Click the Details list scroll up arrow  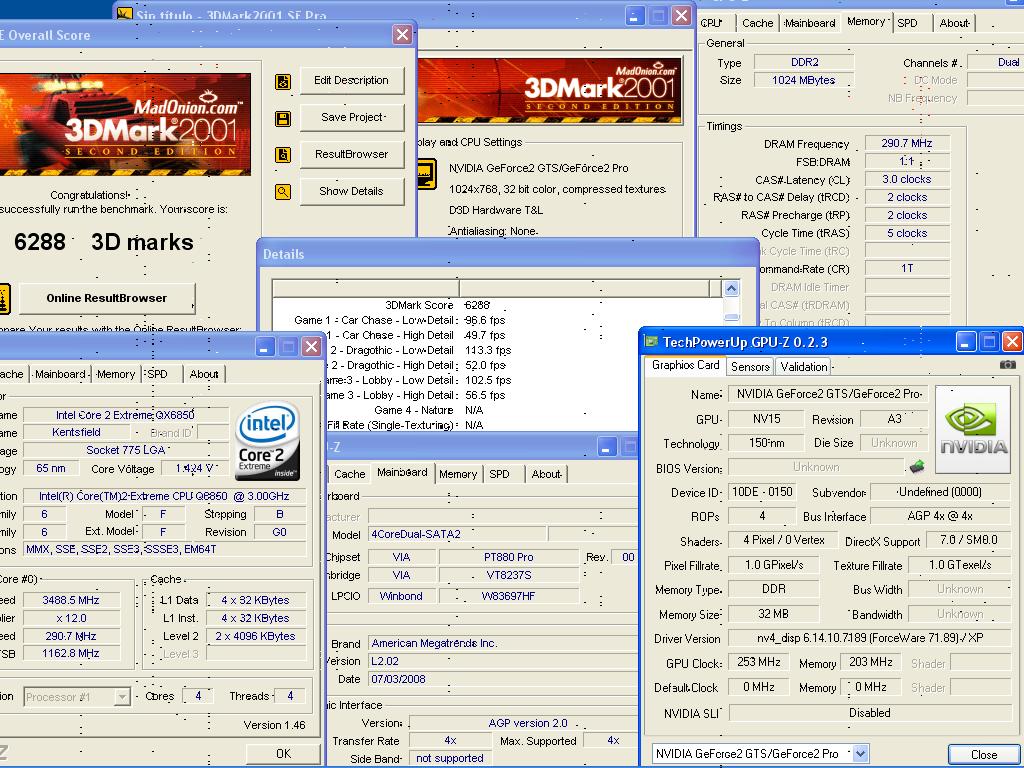731,289
